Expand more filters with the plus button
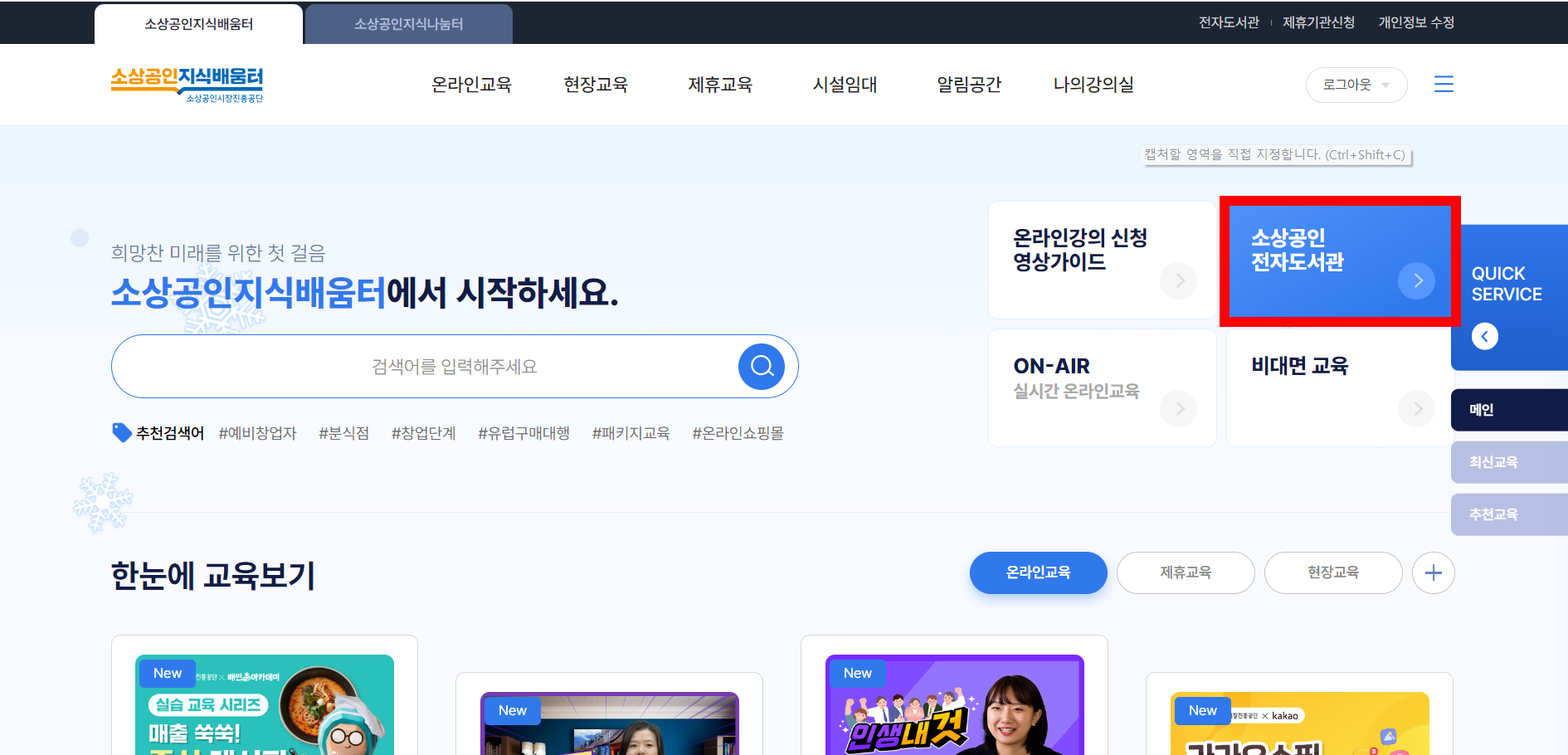Viewport: 1568px width, 755px height. 1433,572
